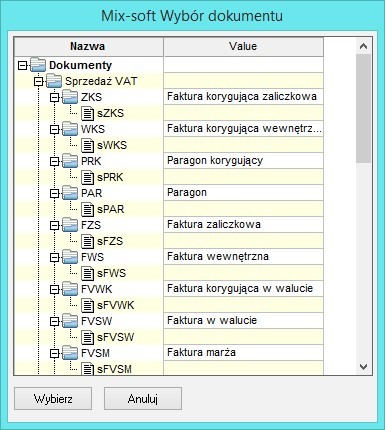This screenshot has width=385, height=430.
Task: Click the 'Faktura korygująca wewnętrz...' value cell
Action: [x=243, y=129]
